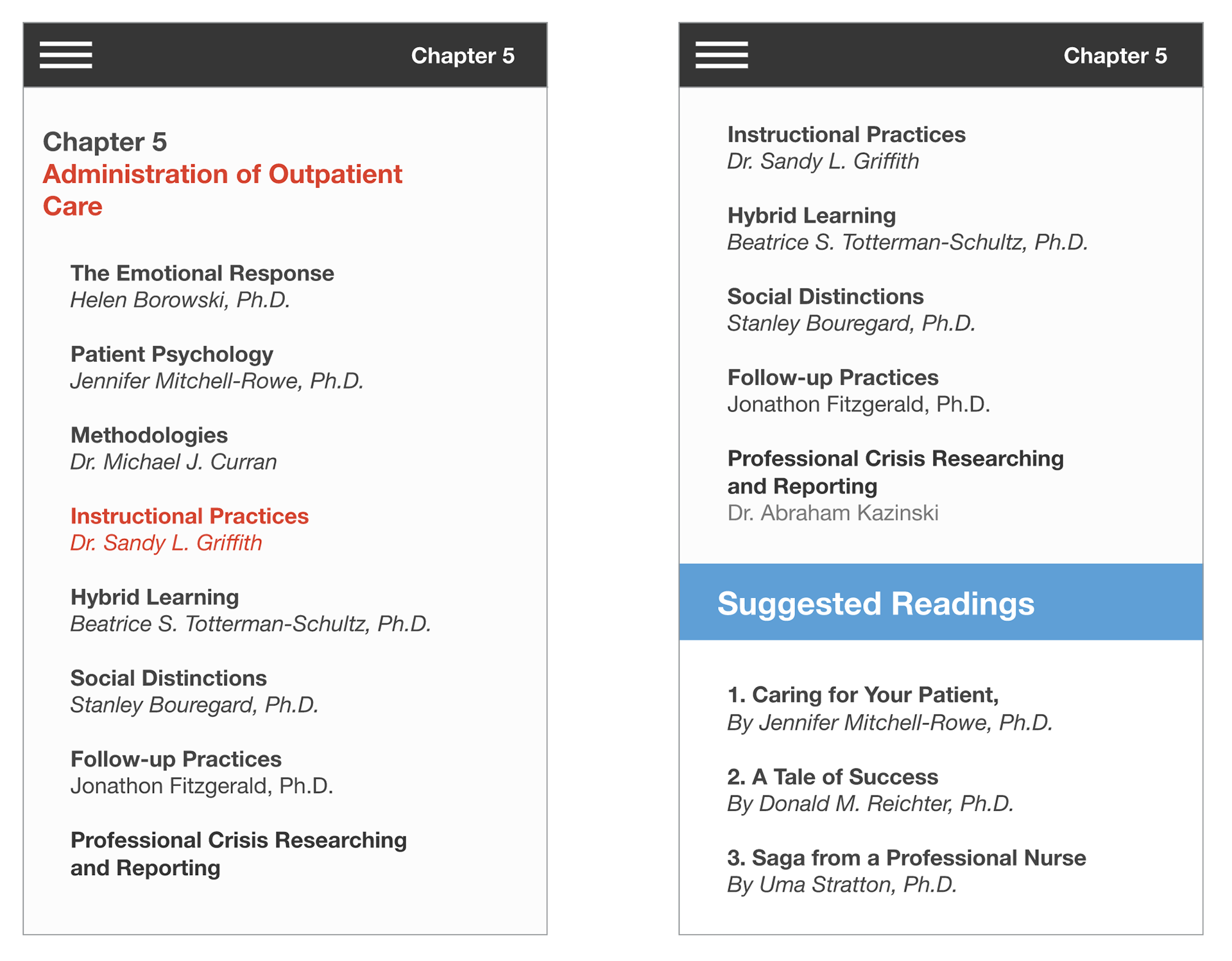Select Hybrid Learning in the right panel
The width and height of the screenshot is (1232, 961).
(811, 216)
